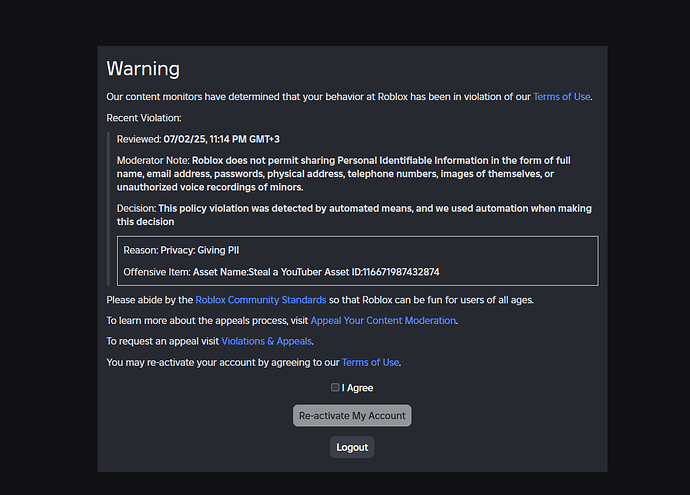The height and width of the screenshot is (495, 690).
Task: Click the Reason: Privacy: Giving PII line
Action: coord(181,250)
